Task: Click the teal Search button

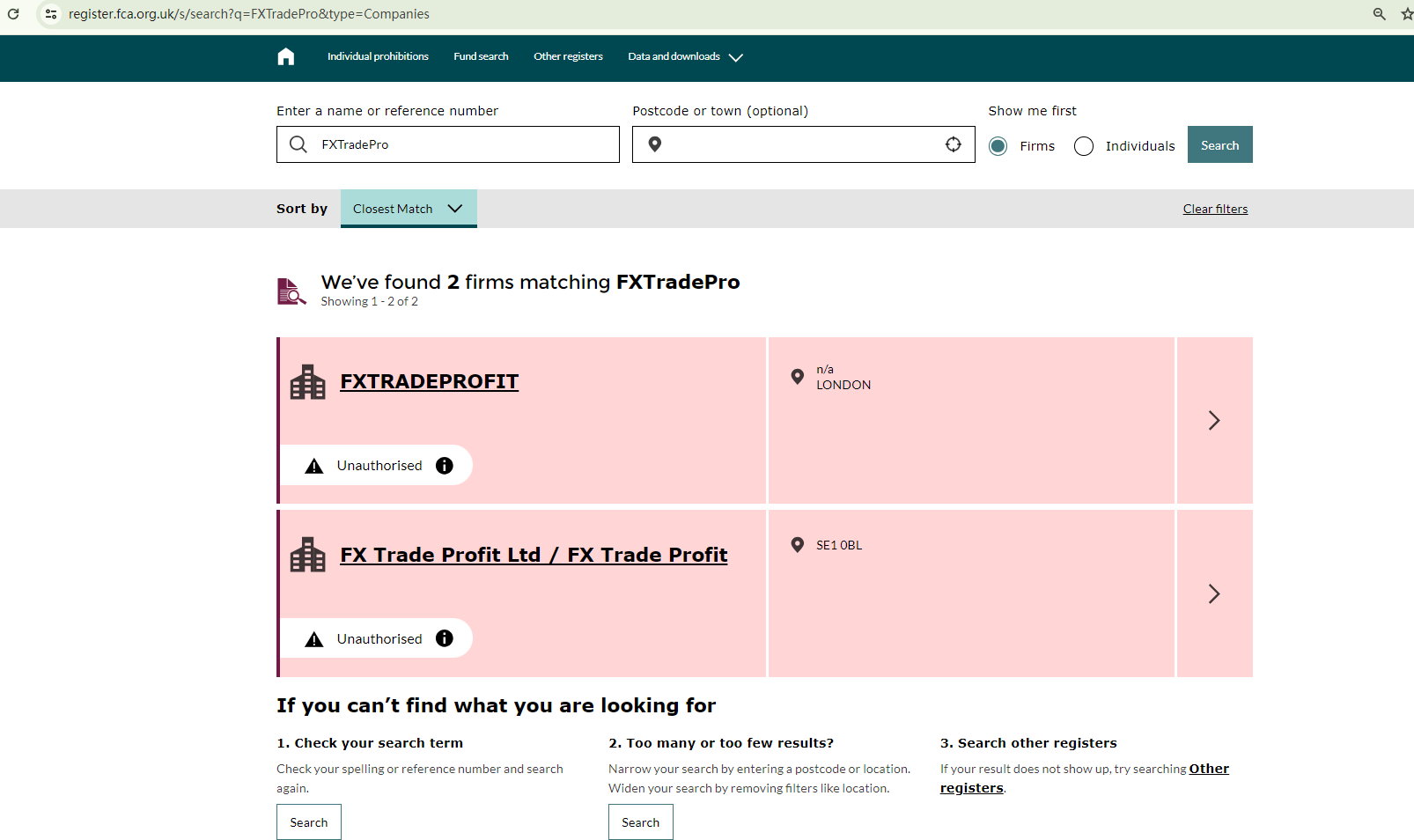Action: [x=1220, y=144]
